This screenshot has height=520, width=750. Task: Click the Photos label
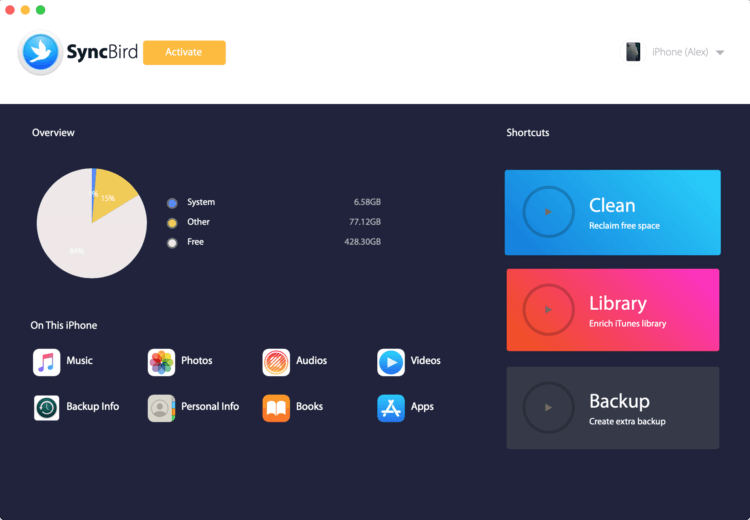[197, 361]
